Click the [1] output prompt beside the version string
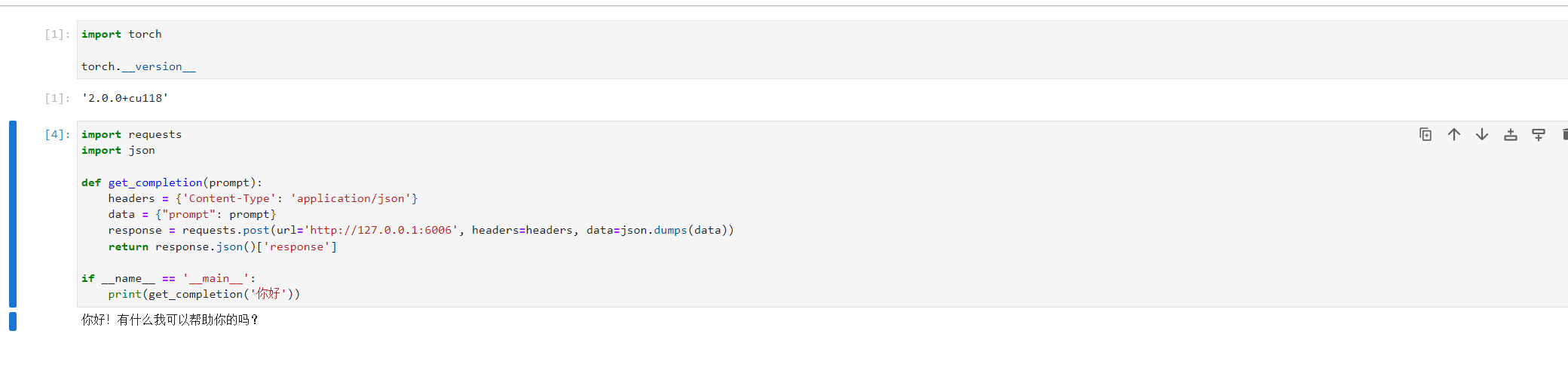 click(x=57, y=98)
